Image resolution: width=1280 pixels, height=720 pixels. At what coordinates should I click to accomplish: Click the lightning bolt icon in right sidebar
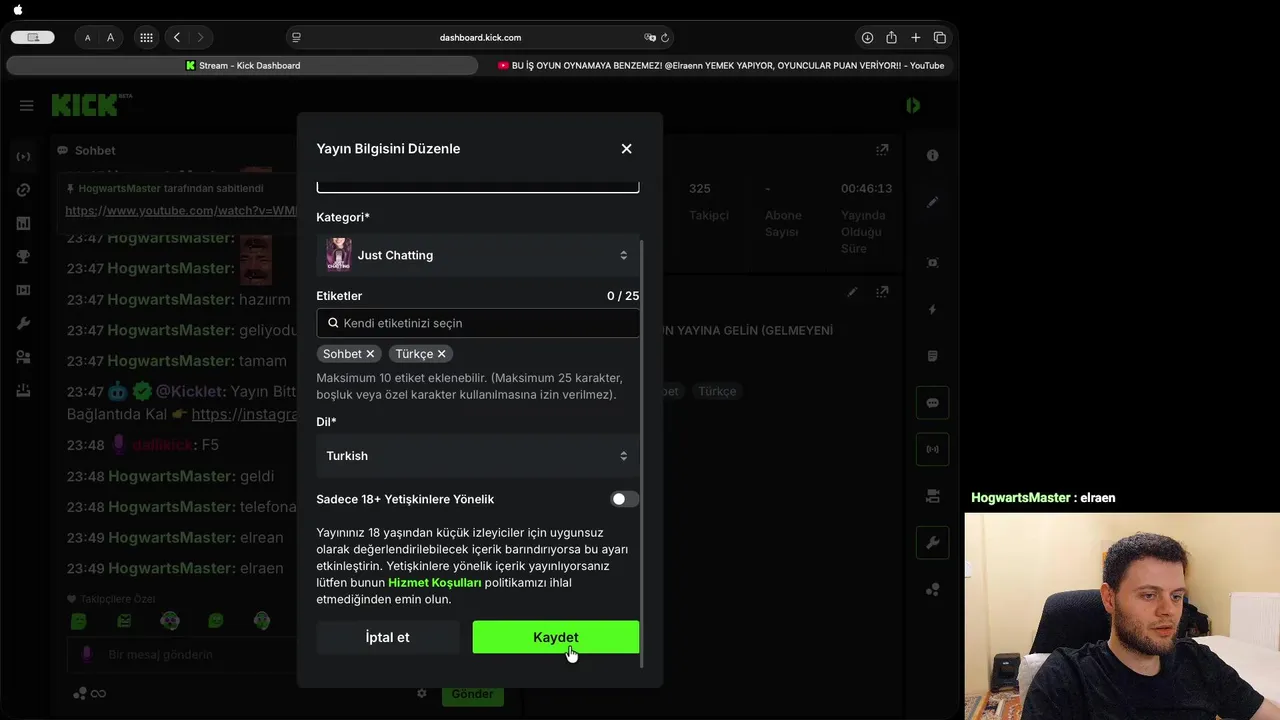tap(932, 309)
